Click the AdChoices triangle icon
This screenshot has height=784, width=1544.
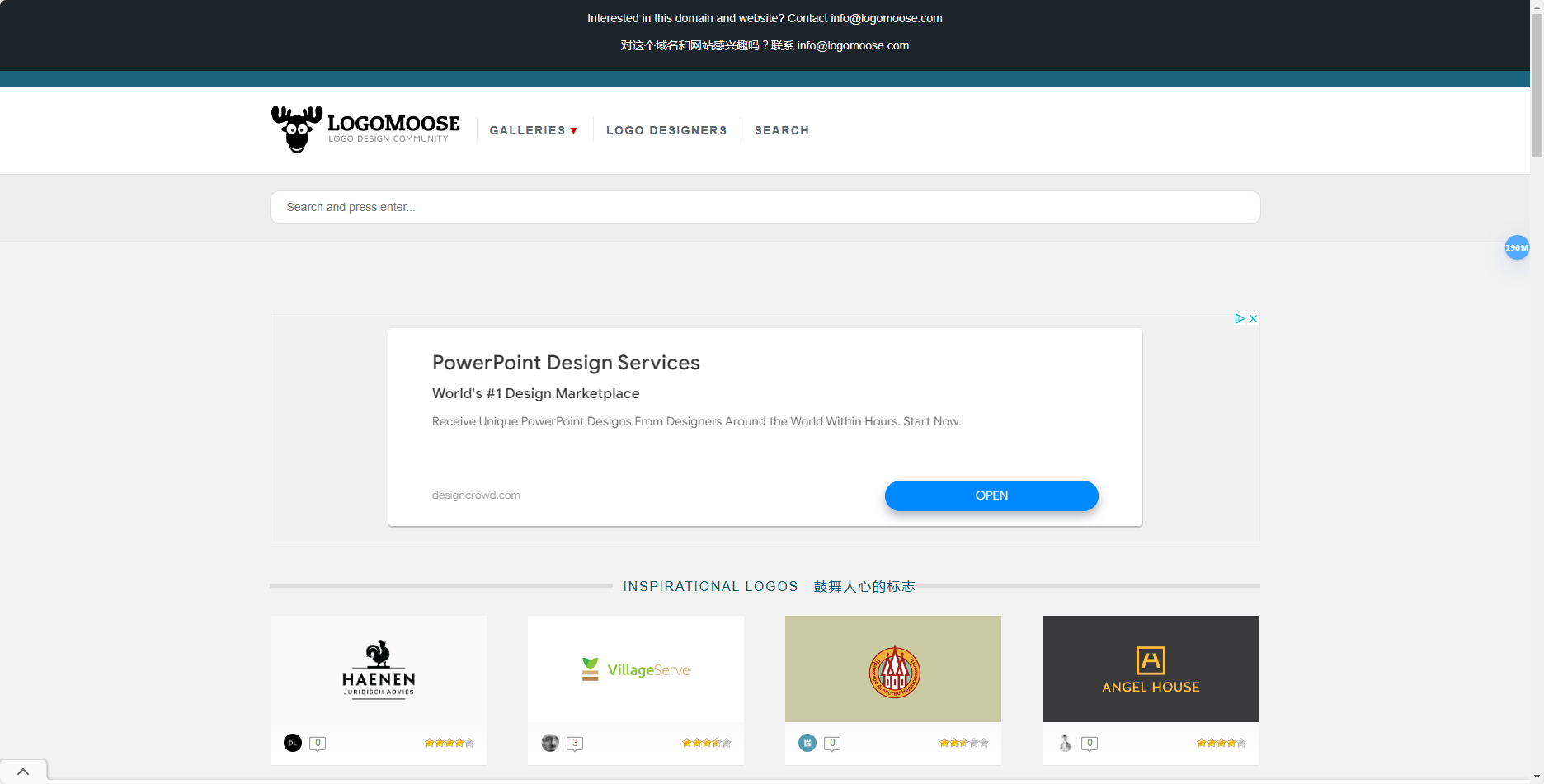tap(1239, 318)
